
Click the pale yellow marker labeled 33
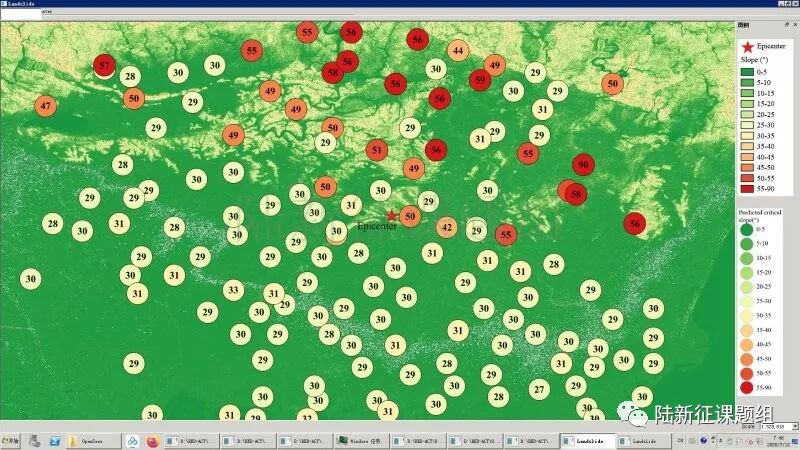(x=233, y=291)
